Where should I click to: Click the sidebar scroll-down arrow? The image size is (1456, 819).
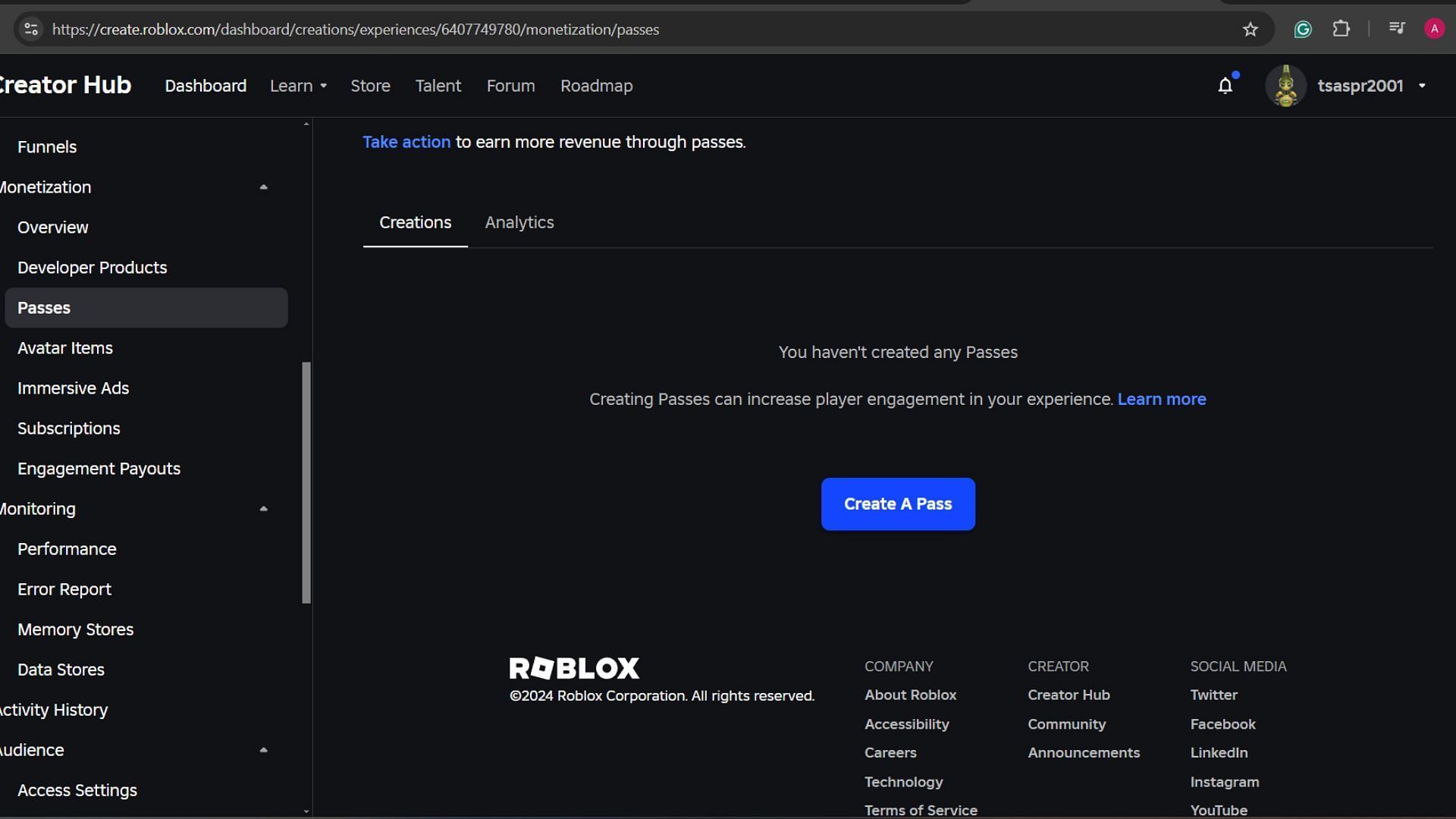(x=306, y=811)
